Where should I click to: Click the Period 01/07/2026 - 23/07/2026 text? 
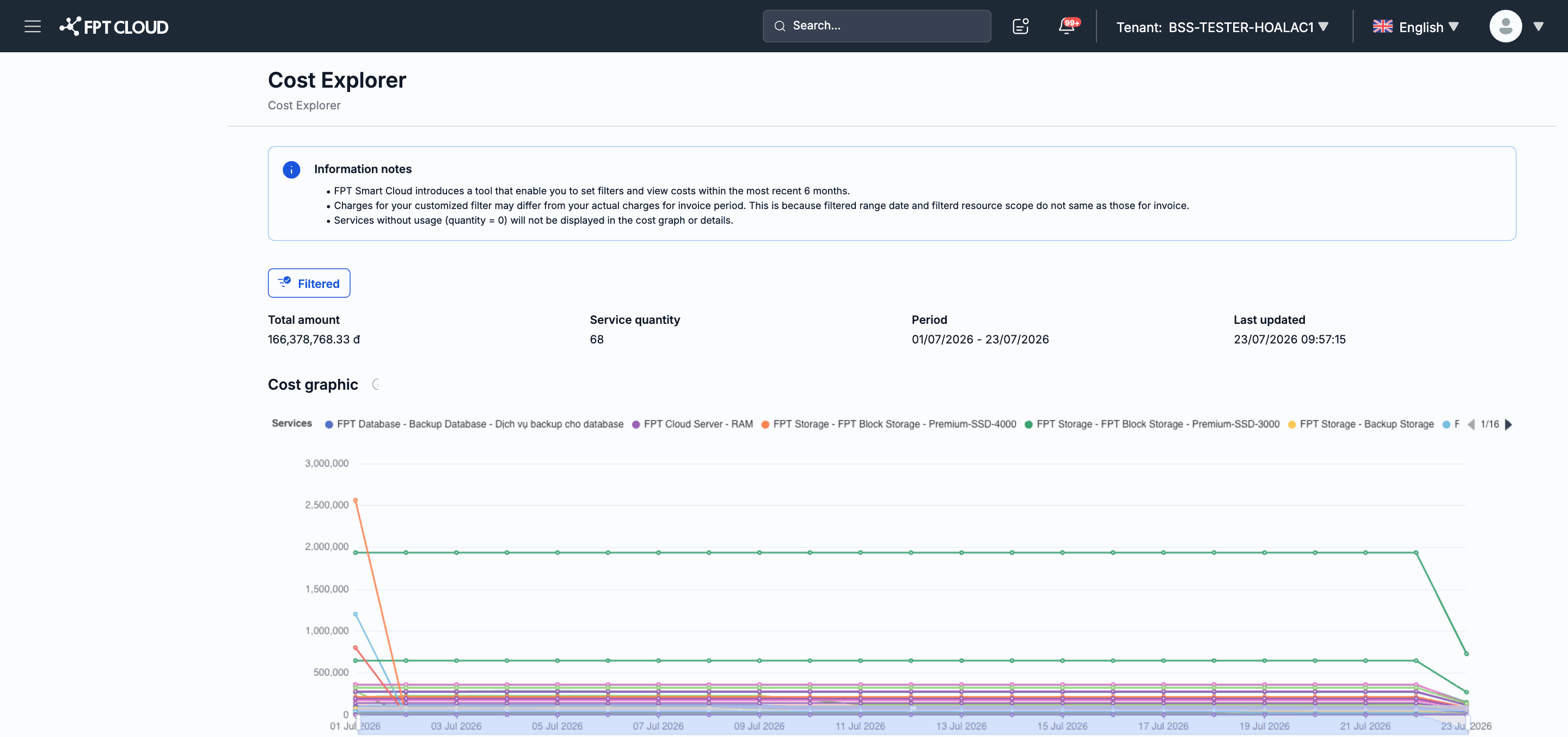[x=980, y=340]
